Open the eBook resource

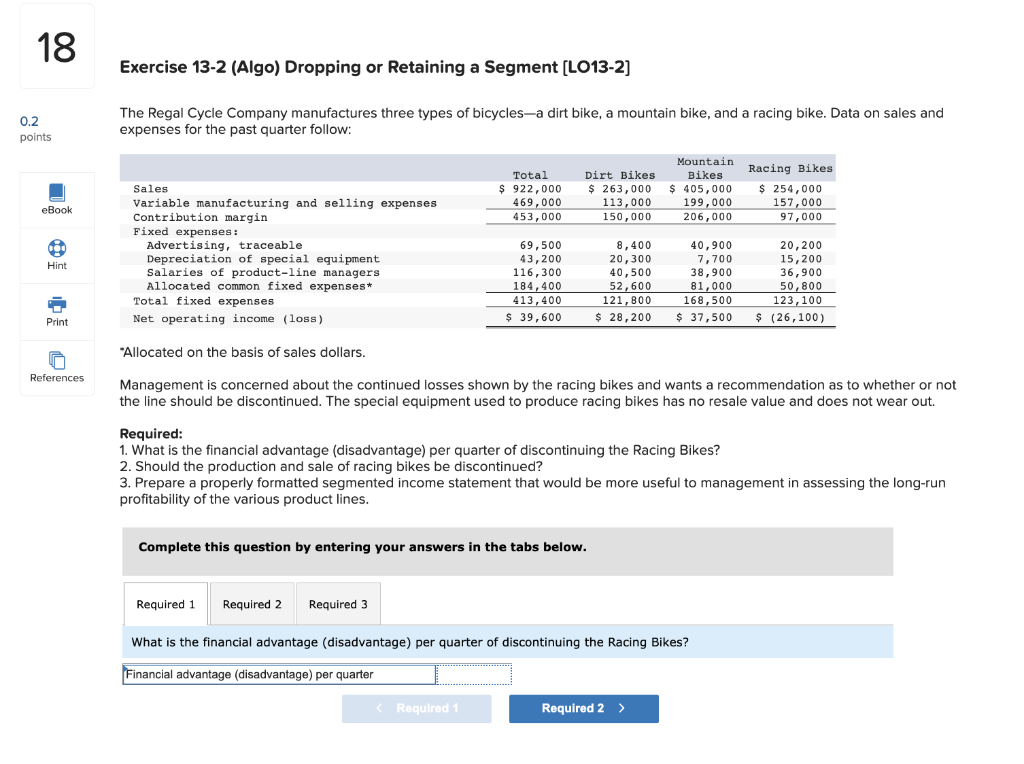click(56, 199)
